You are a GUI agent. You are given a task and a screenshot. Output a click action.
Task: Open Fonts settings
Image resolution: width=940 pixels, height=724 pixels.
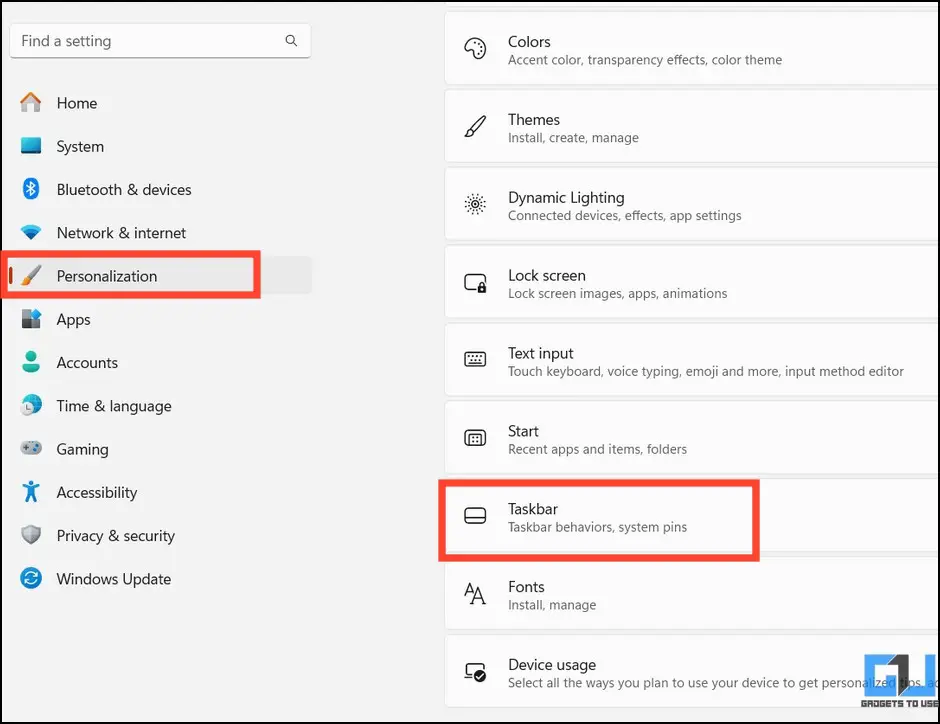[x=692, y=594]
